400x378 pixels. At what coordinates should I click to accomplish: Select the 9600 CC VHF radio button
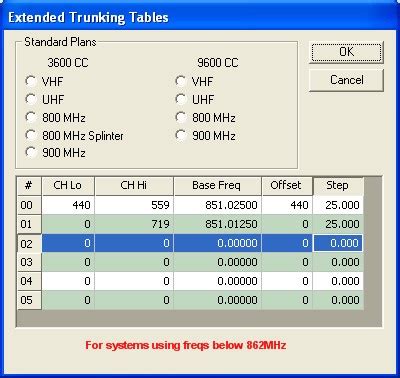coord(181,81)
